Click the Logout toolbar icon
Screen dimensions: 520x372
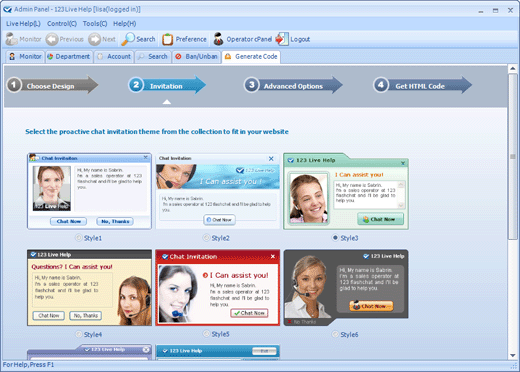tap(282, 39)
